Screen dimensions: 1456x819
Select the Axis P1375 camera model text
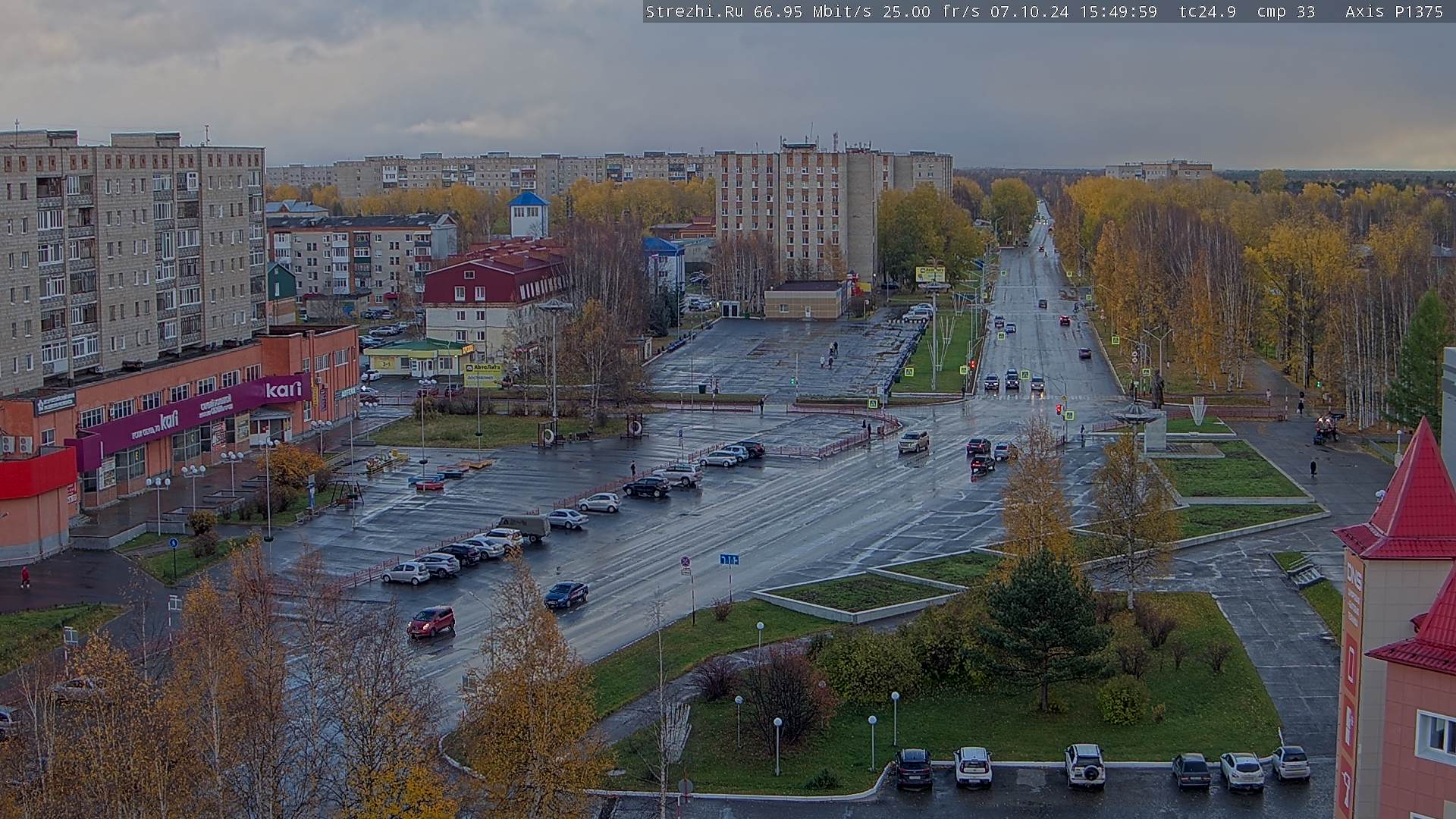tap(1394, 11)
